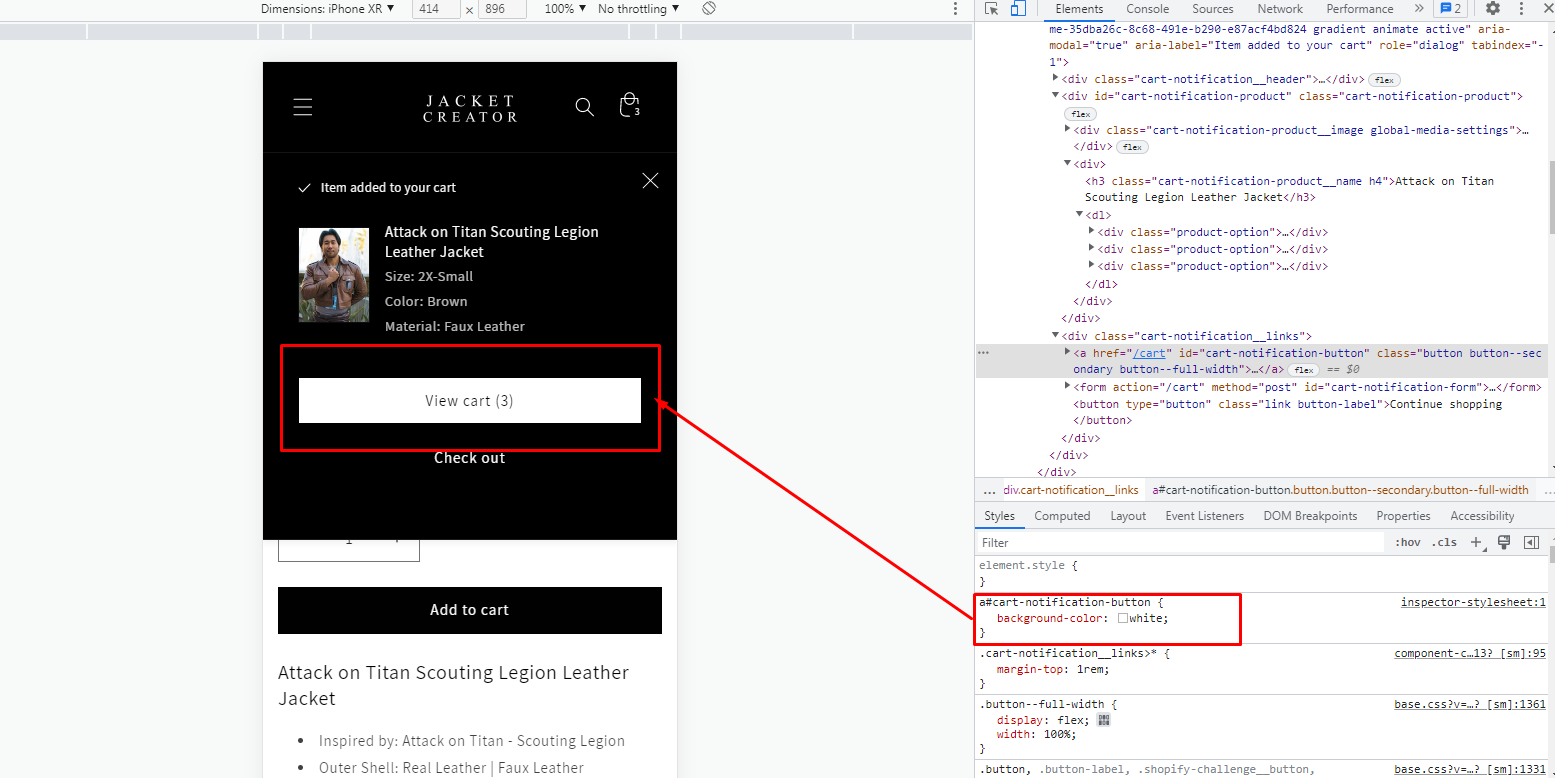Click the Jacket Creator logo
Viewport: 1555px width, 778px height.
[x=470, y=108]
